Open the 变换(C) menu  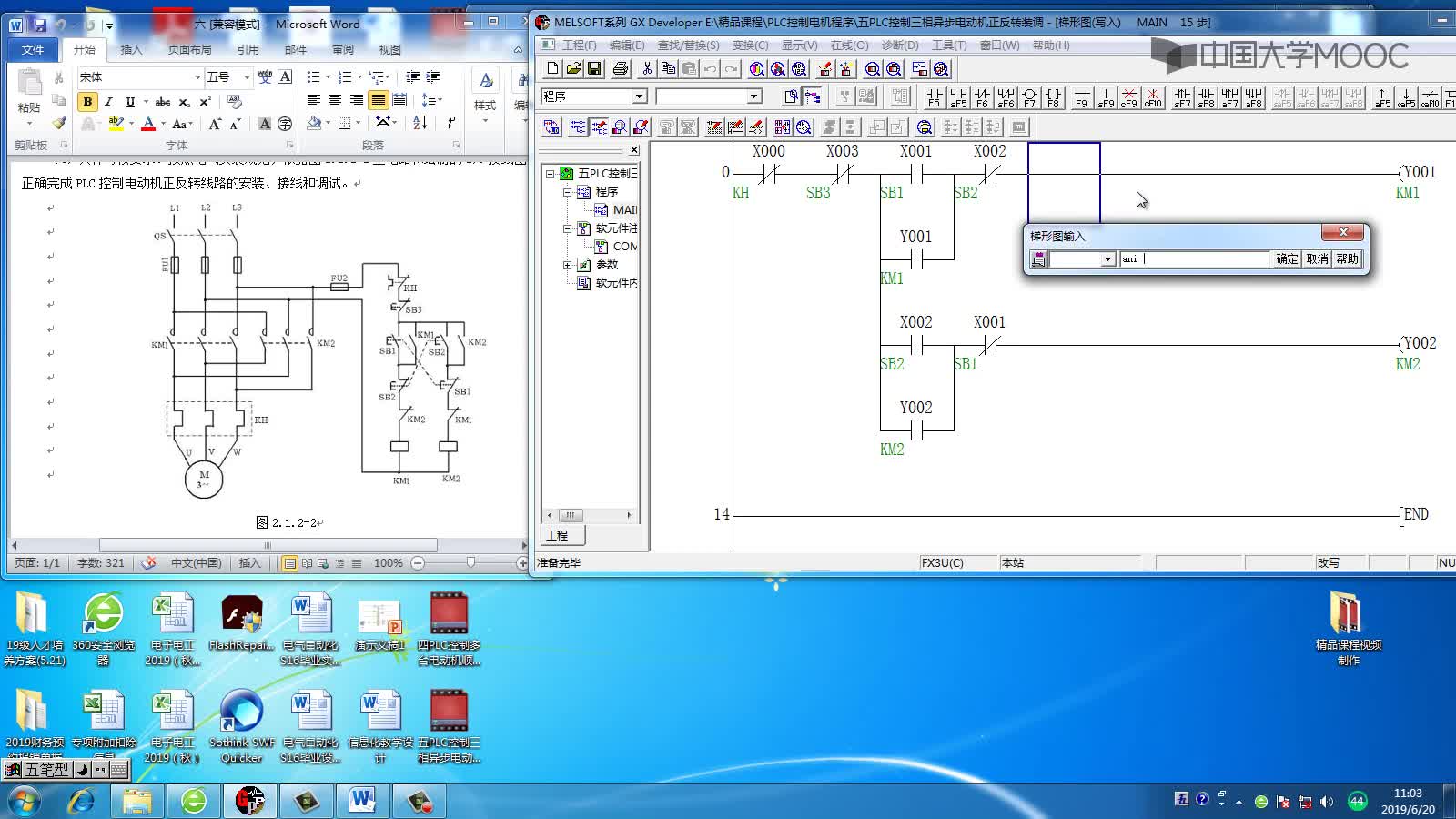(x=750, y=45)
